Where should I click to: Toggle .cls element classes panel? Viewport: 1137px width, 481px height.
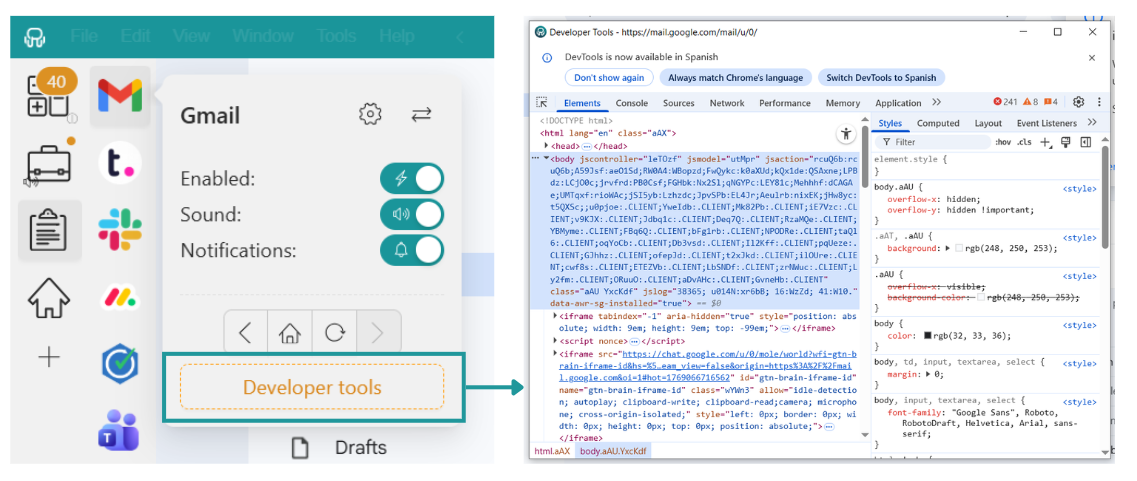[x=1024, y=142]
